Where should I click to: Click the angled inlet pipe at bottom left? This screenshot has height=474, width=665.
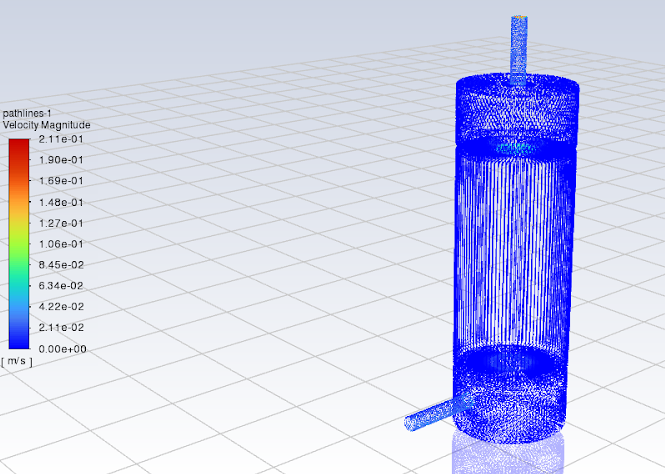point(437,412)
